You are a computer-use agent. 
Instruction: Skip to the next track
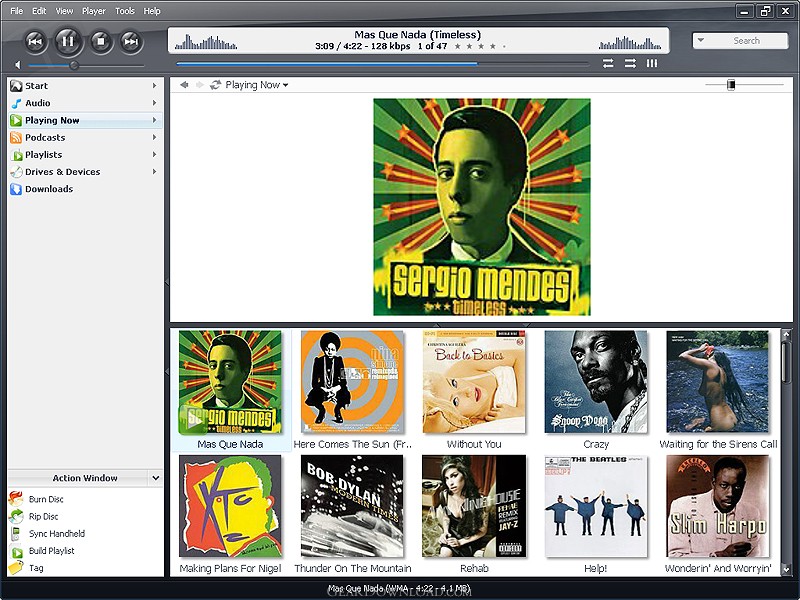[x=131, y=41]
